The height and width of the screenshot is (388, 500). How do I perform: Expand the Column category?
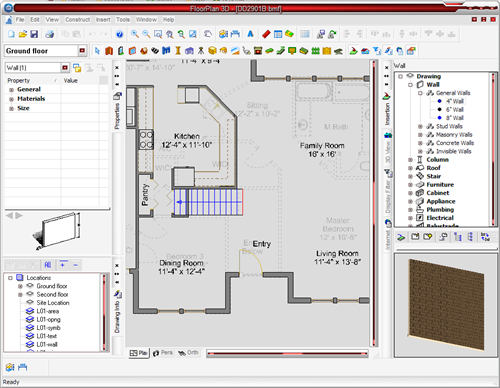click(410, 160)
